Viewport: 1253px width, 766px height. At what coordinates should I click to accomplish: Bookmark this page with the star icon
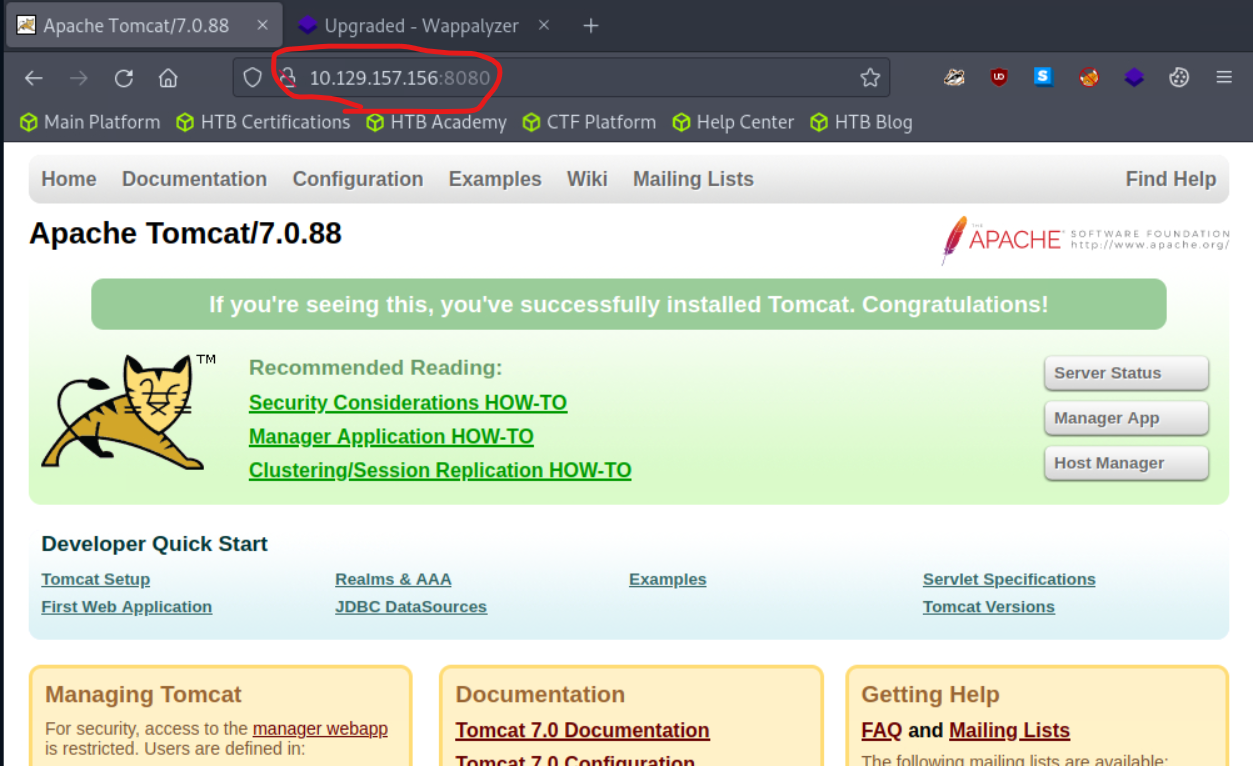[870, 77]
